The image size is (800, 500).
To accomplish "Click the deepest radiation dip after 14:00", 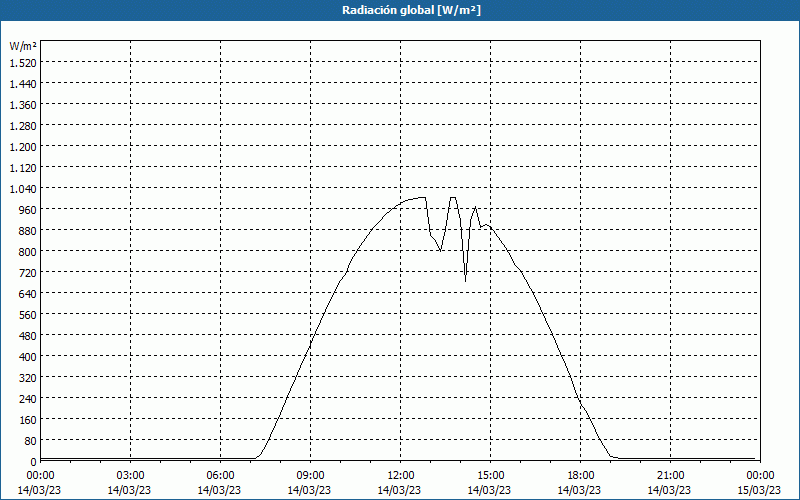I will (465, 280).
